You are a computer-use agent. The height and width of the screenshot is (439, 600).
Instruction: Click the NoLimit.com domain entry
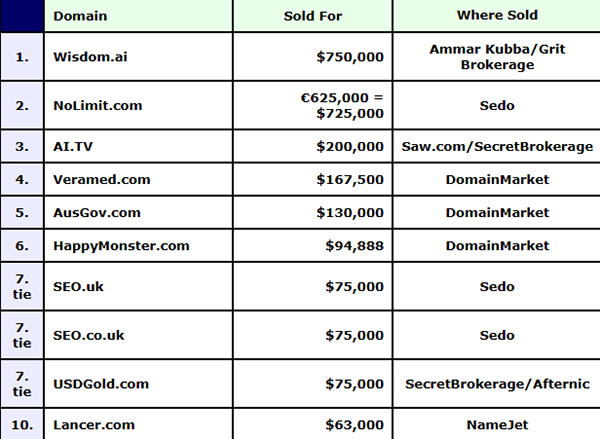click(92, 105)
